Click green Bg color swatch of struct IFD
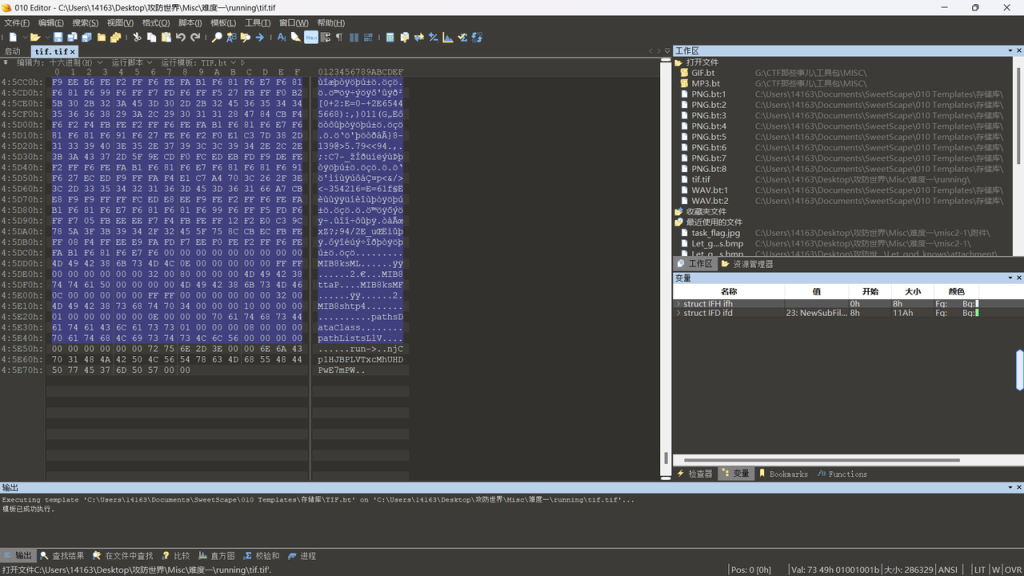The height and width of the screenshot is (576, 1024). point(977,313)
